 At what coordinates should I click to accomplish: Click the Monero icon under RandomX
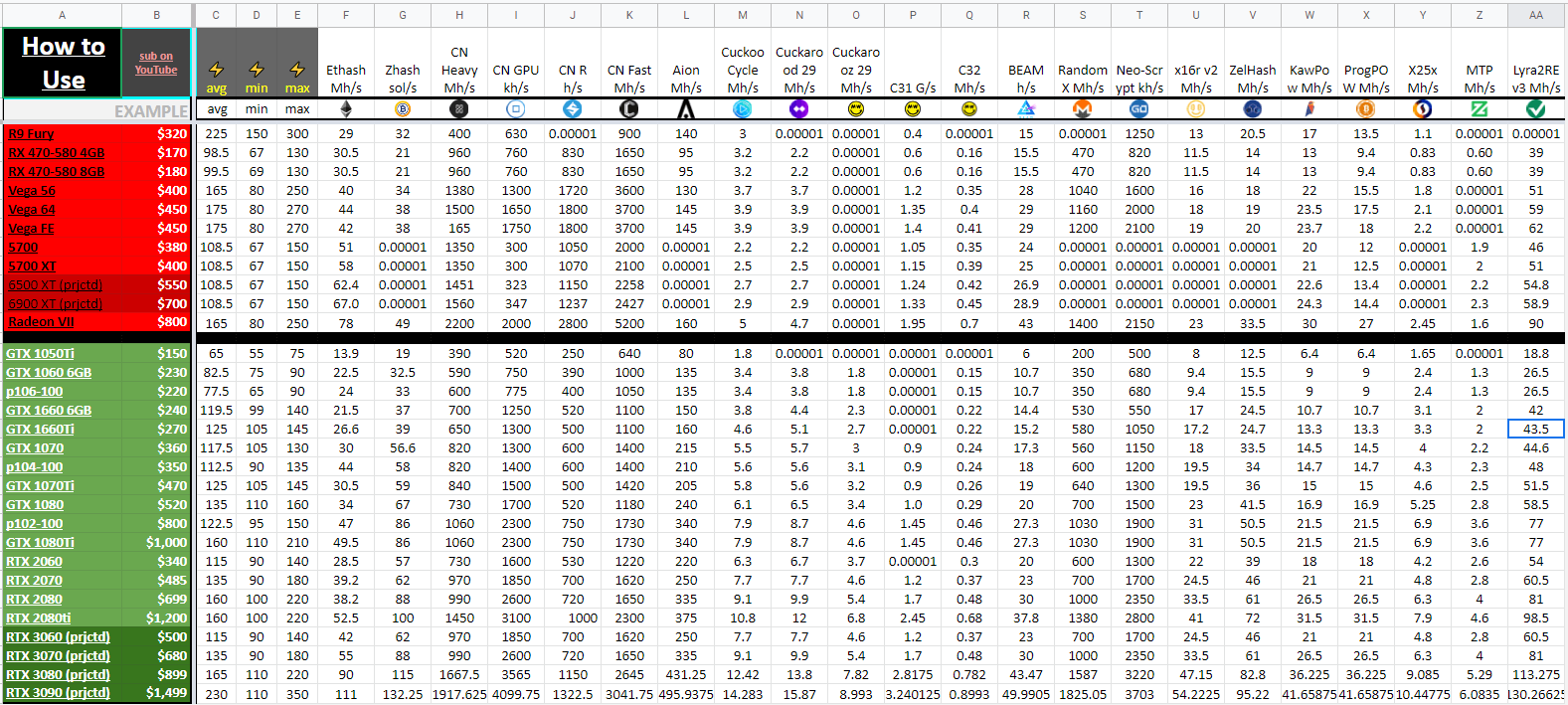pos(1083,109)
